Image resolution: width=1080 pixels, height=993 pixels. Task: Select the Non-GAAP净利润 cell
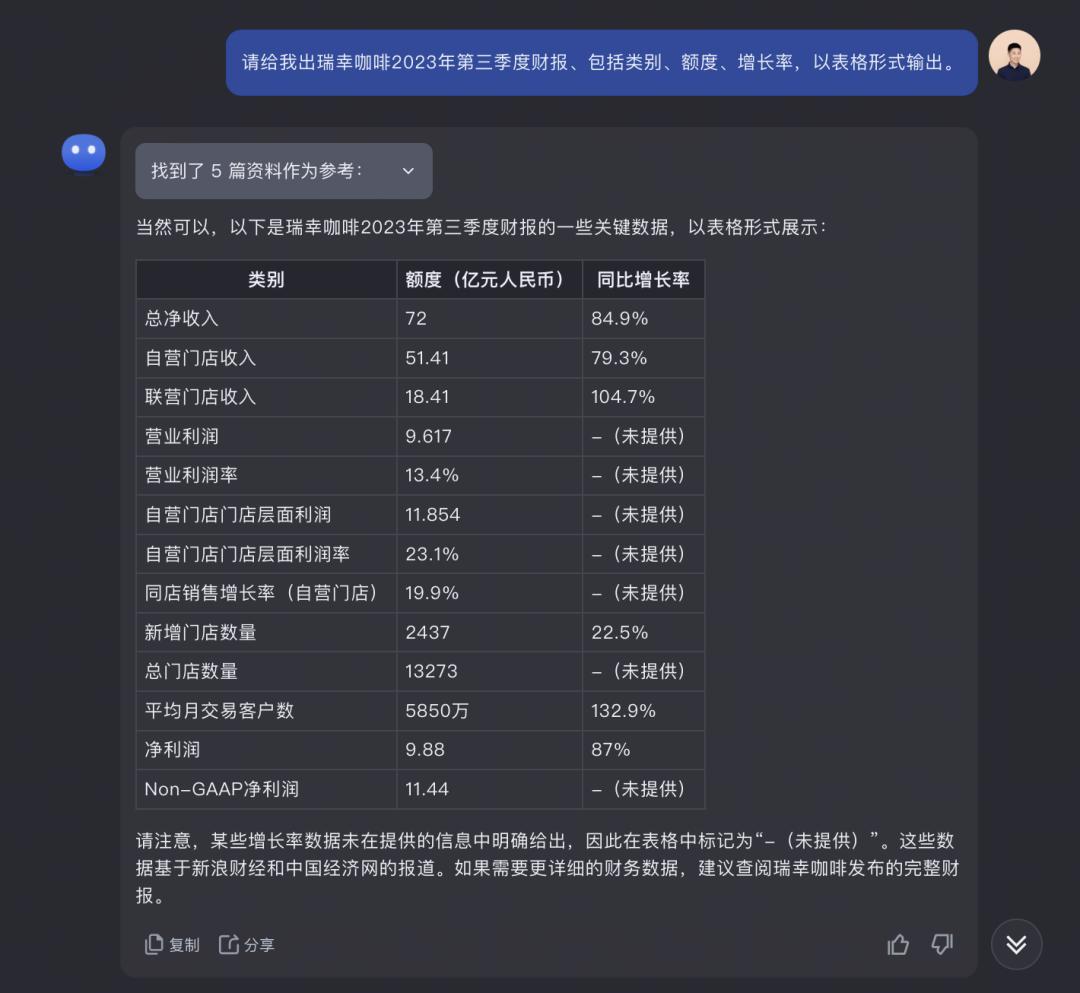267,789
